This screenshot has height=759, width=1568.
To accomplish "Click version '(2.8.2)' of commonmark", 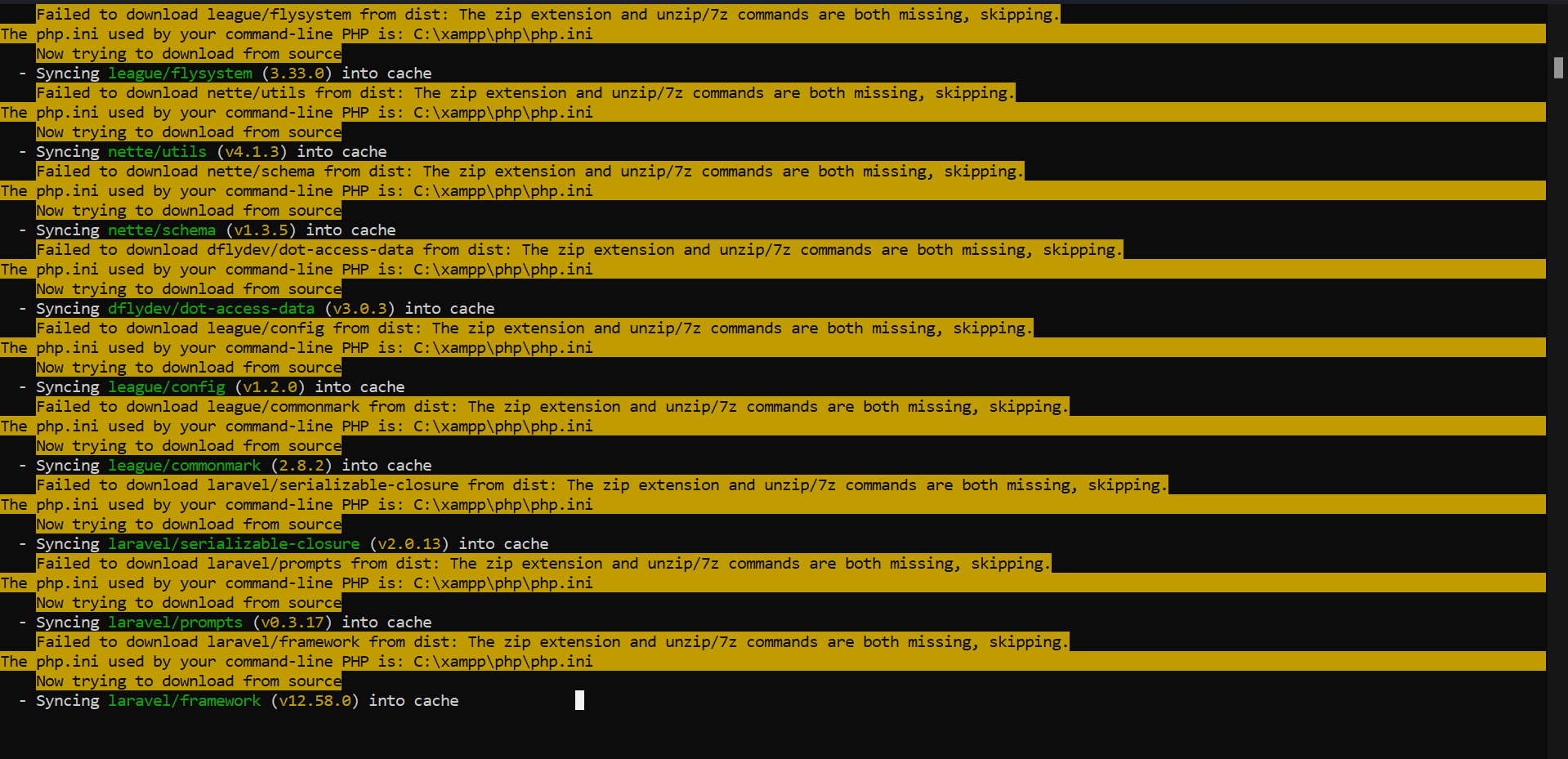I will click(302, 466).
